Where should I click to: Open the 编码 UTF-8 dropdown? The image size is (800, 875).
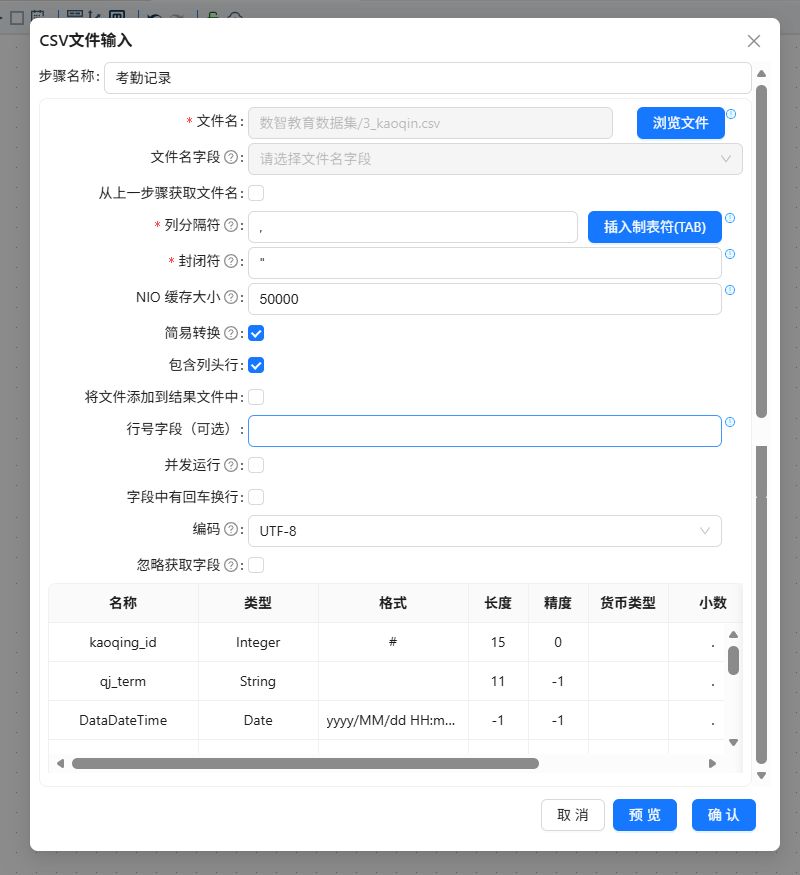pyautogui.click(x=485, y=531)
